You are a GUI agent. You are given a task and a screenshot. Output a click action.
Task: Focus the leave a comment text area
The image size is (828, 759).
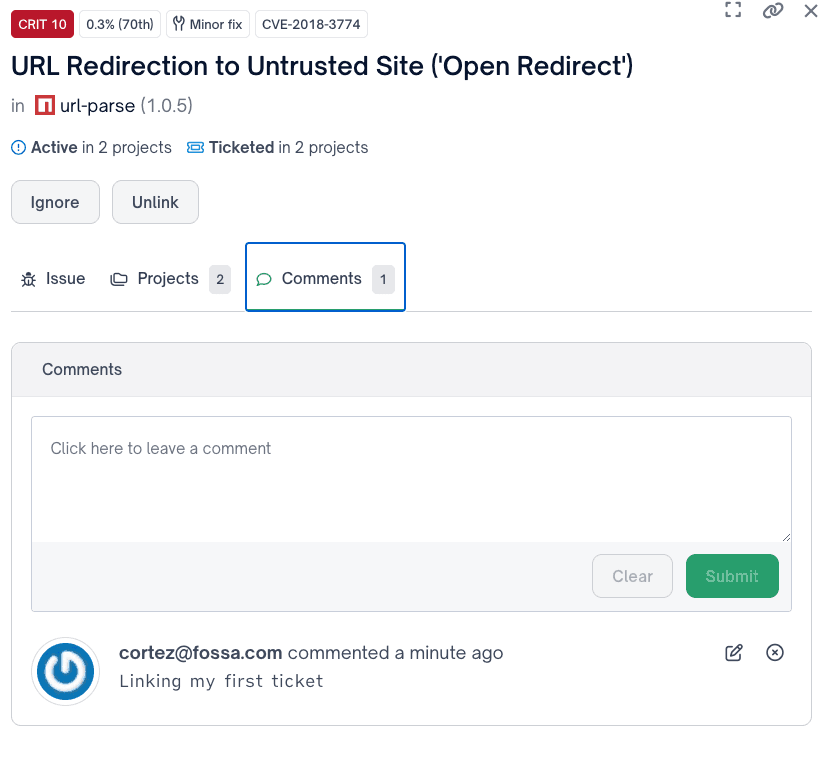[x=411, y=479]
